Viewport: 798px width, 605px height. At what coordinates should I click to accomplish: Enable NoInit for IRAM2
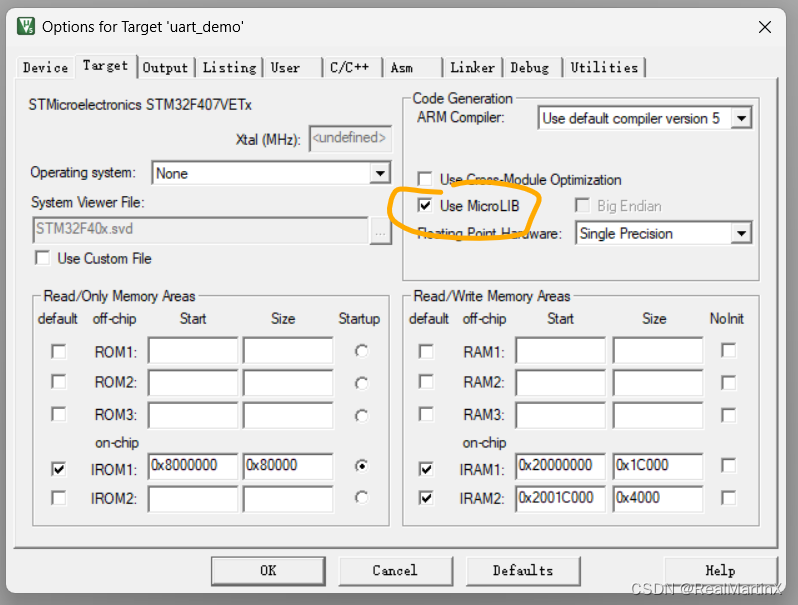pyautogui.click(x=728, y=498)
